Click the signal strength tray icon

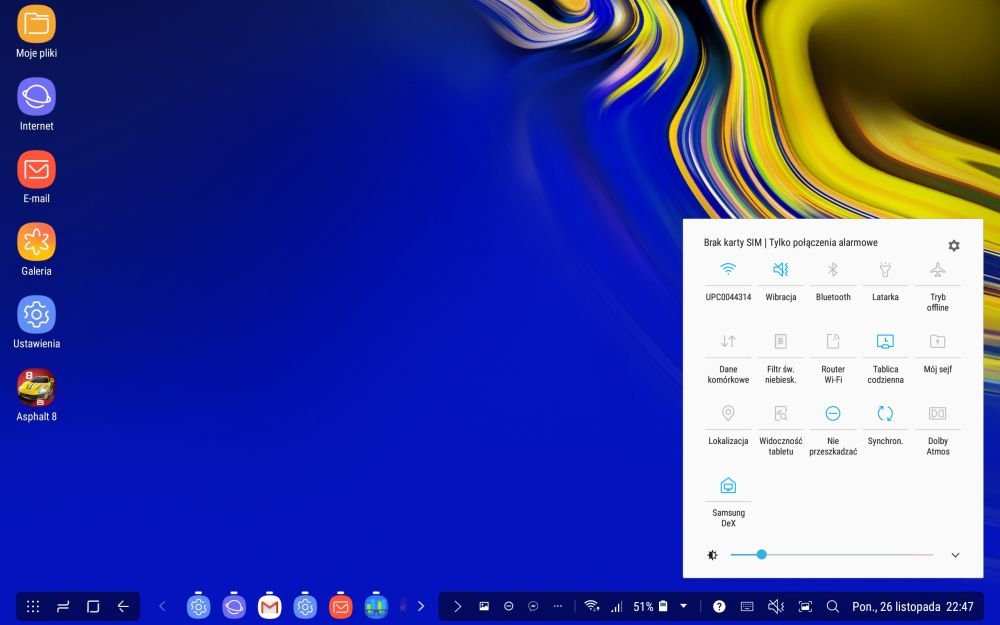616,607
